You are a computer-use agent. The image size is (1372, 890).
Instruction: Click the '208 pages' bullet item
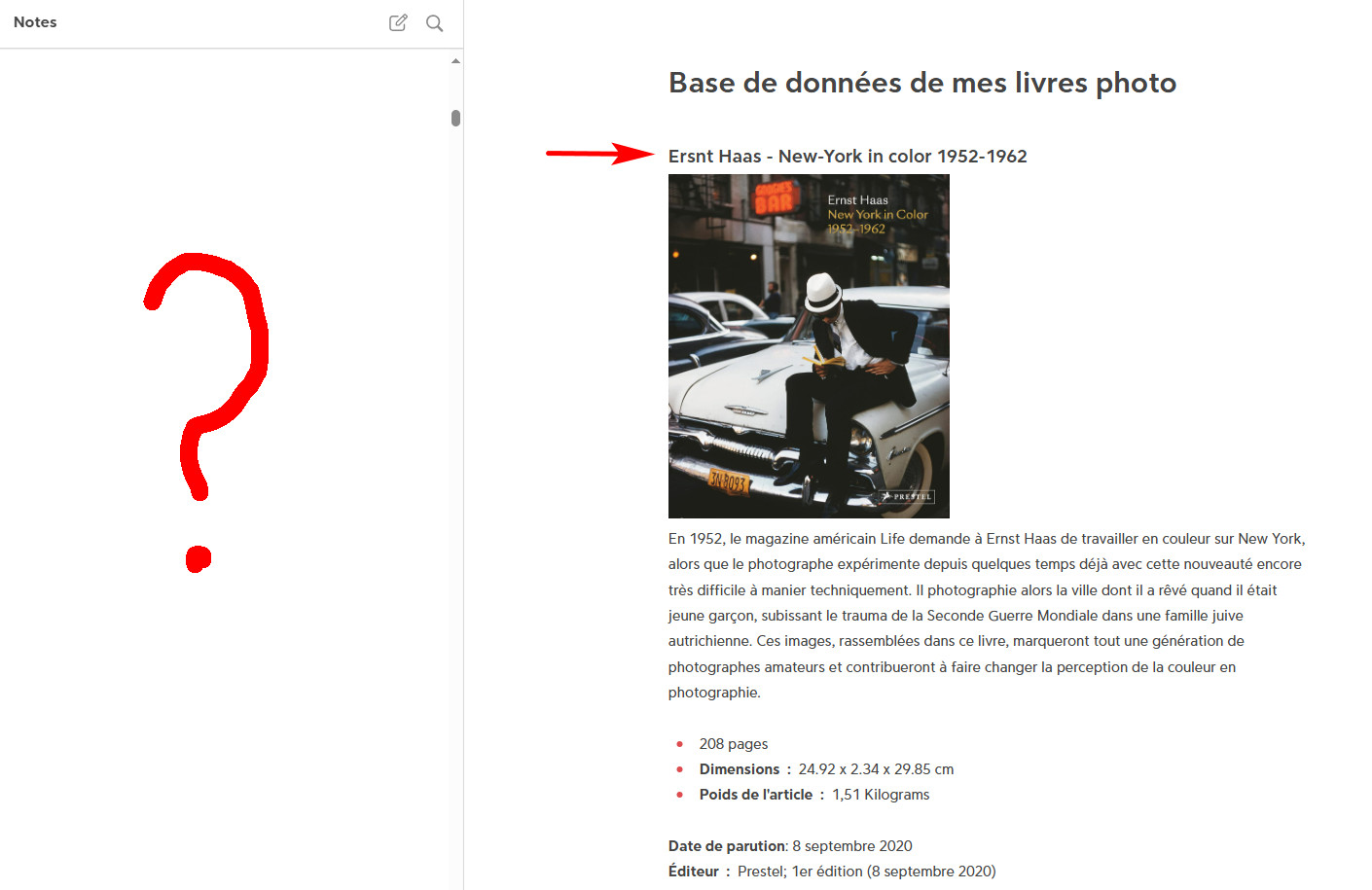[x=733, y=744]
